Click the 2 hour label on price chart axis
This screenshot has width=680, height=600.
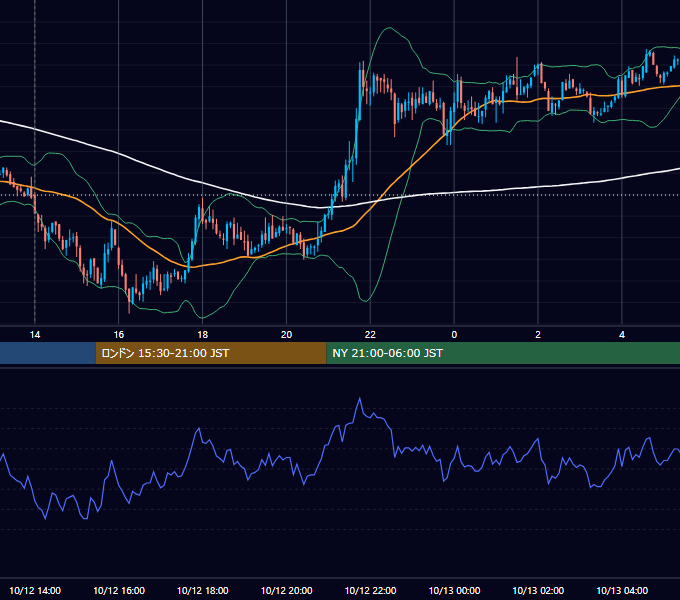tap(538, 335)
